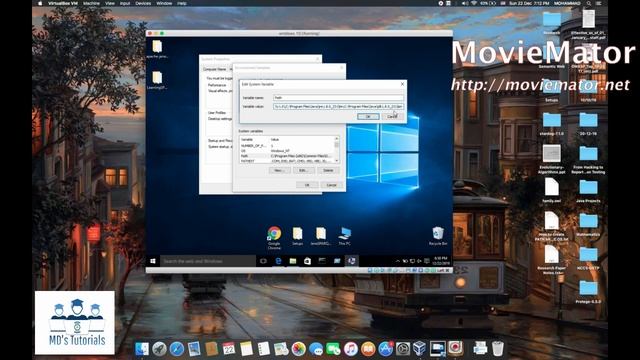Click the Variable name input field
The image size is (640, 360).
click(x=338, y=98)
